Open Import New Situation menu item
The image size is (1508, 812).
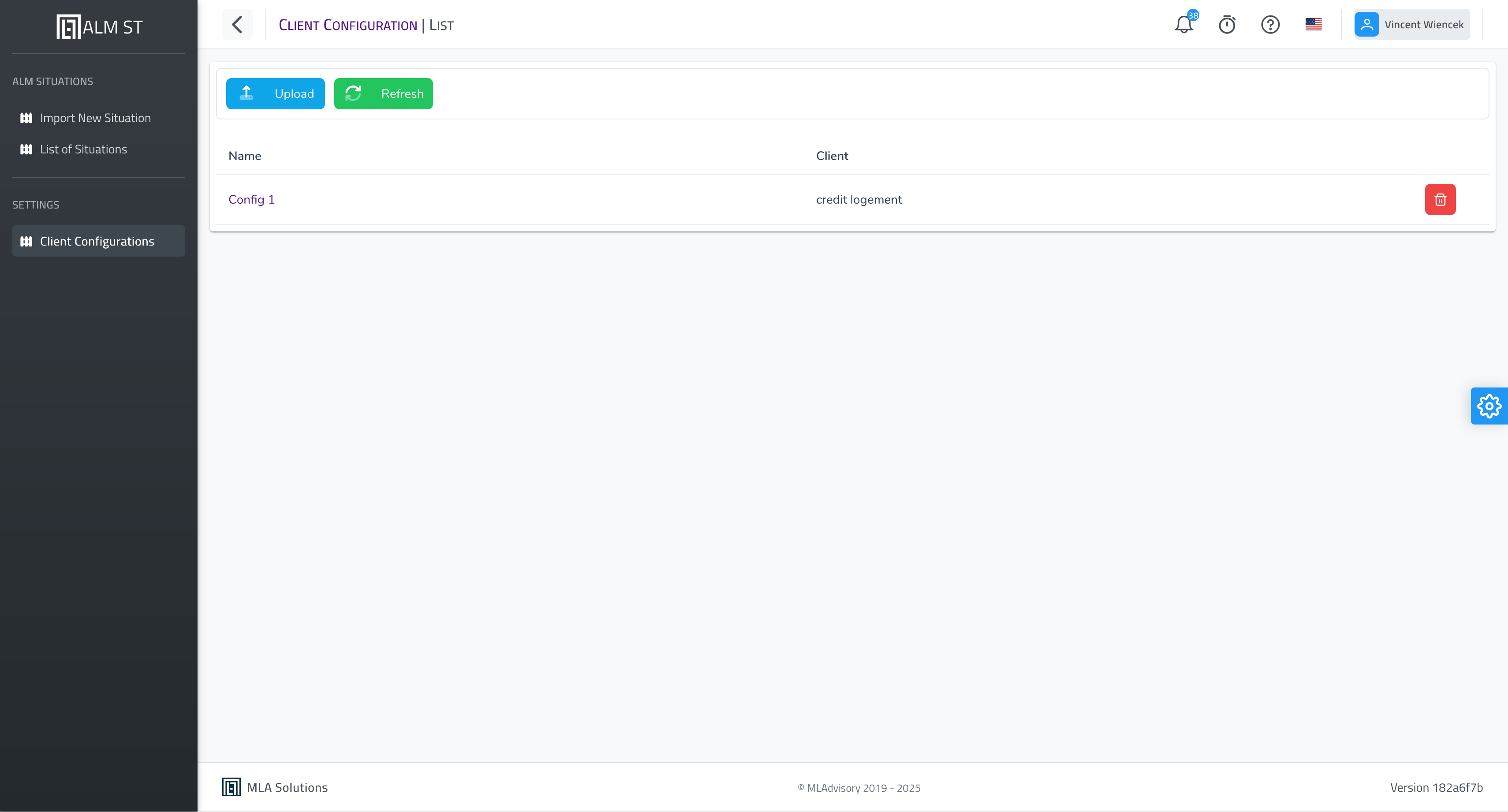click(x=95, y=118)
